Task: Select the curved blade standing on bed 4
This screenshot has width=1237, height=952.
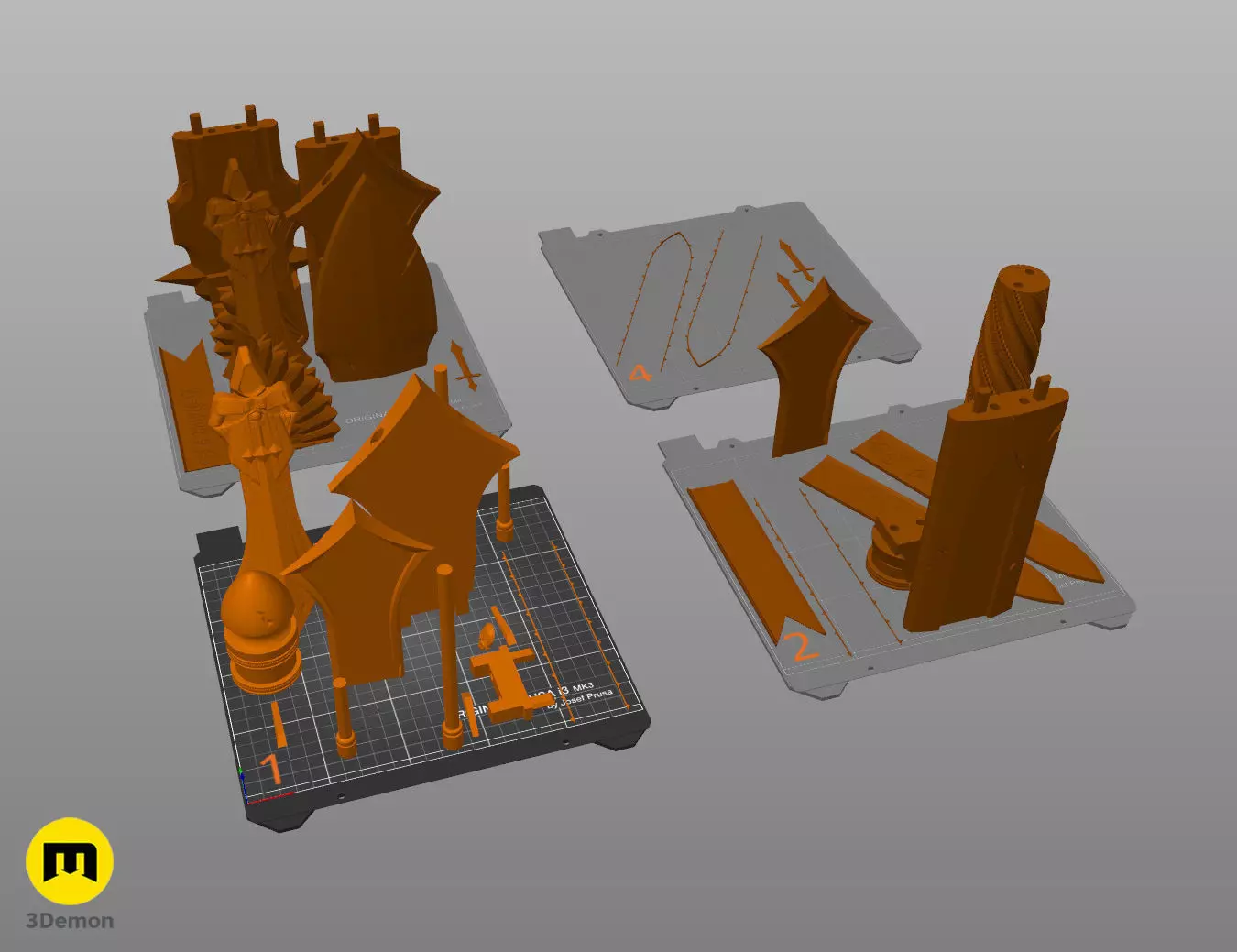Action: coord(814,367)
